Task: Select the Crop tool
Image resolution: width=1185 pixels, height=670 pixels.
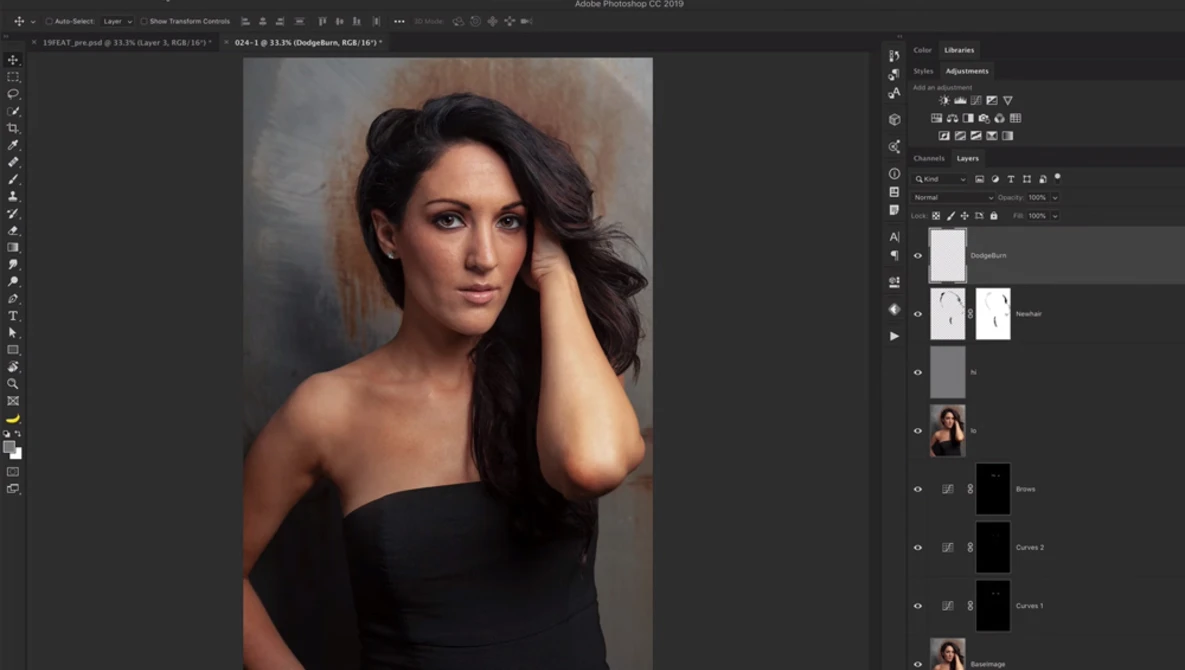Action: [13, 128]
